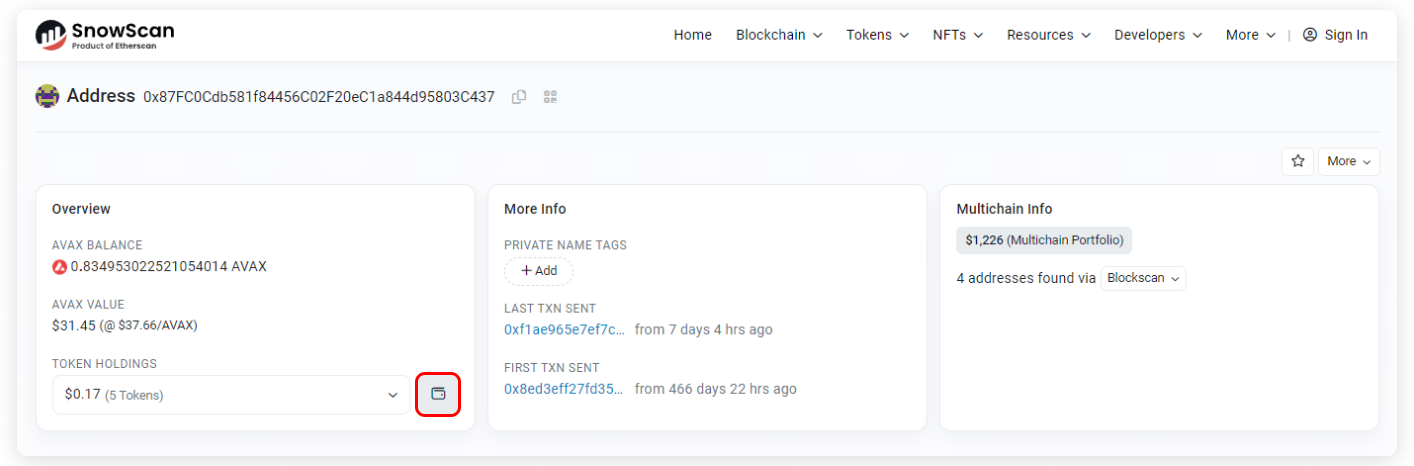Image resolution: width=1414 pixels, height=466 pixels.
Task: Click the SnowScan logo
Action: tap(105, 35)
